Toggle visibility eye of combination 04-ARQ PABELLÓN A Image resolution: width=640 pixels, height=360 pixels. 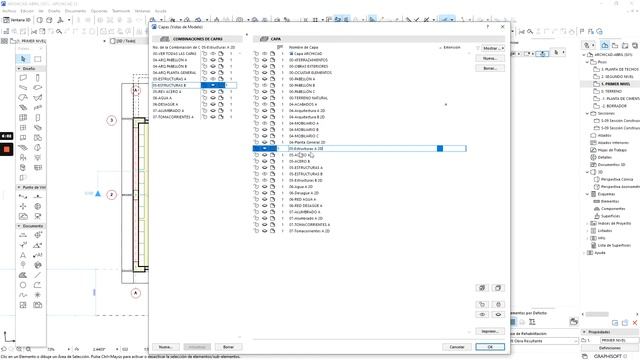[213, 60]
